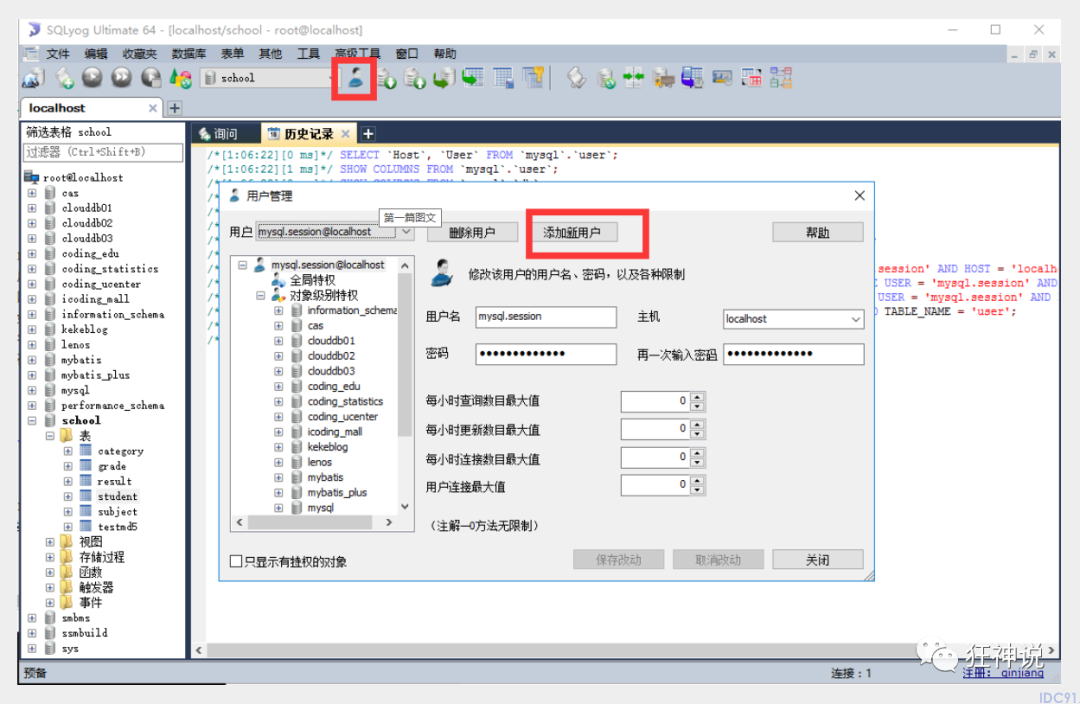Click the truck migration toolbar icon
1080x704 pixels.
point(663,78)
